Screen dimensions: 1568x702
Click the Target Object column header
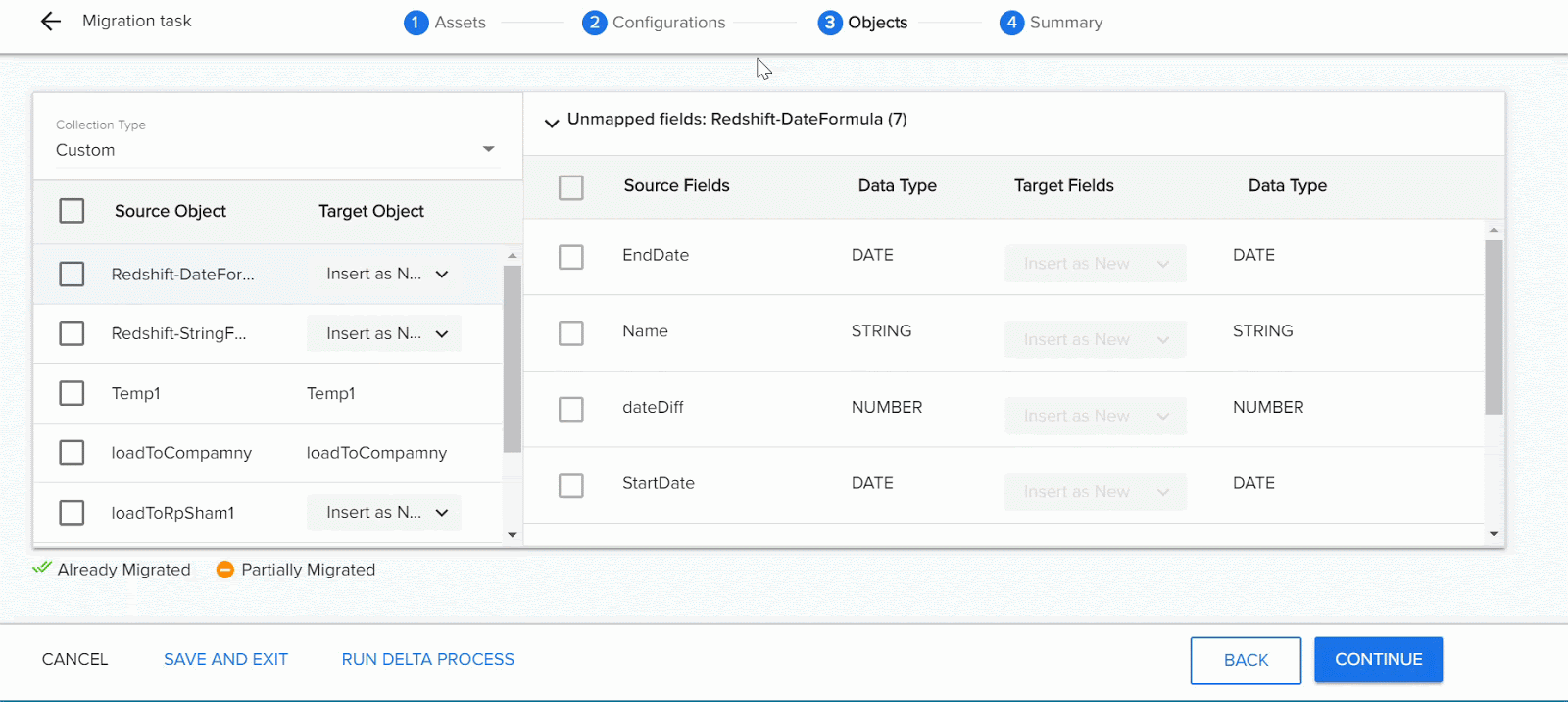[x=370, y=211]
